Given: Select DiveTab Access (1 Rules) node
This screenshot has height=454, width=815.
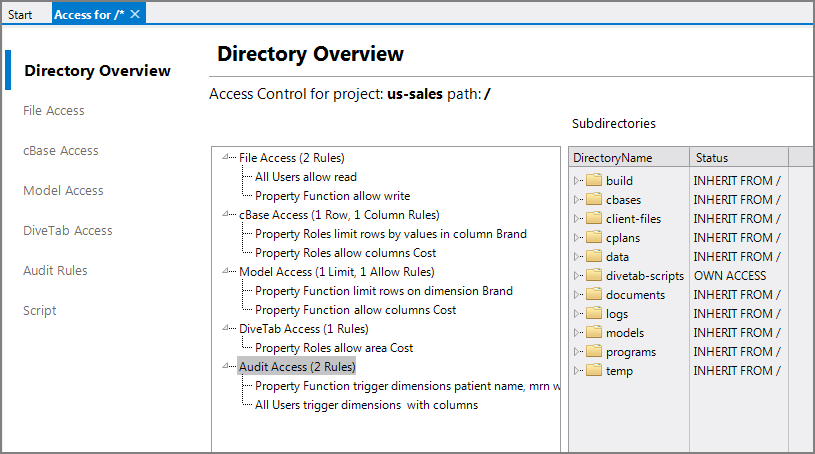Looking at the screenshot, I should click(x=304, y=329).
